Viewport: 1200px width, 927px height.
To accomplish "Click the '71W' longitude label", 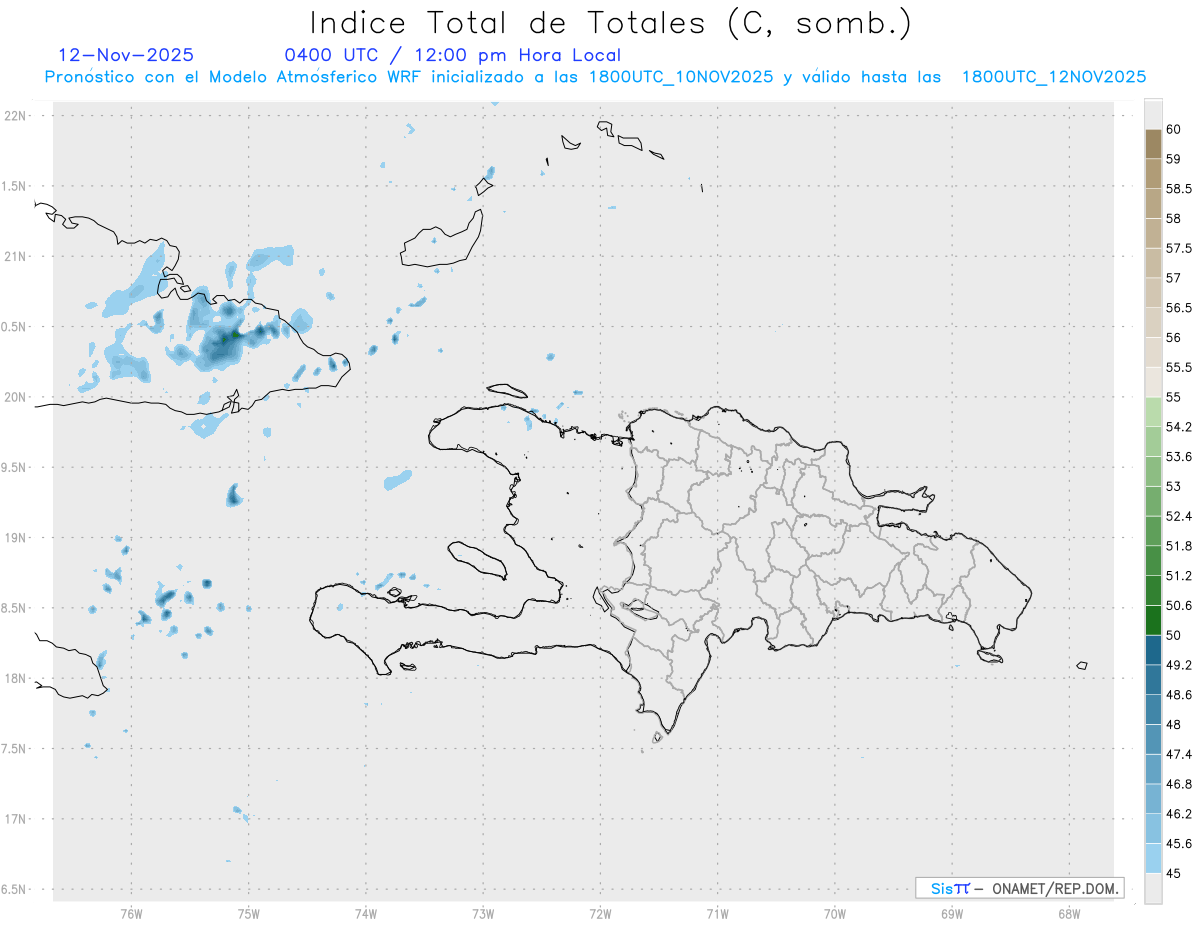I will (x=717, y=913).
